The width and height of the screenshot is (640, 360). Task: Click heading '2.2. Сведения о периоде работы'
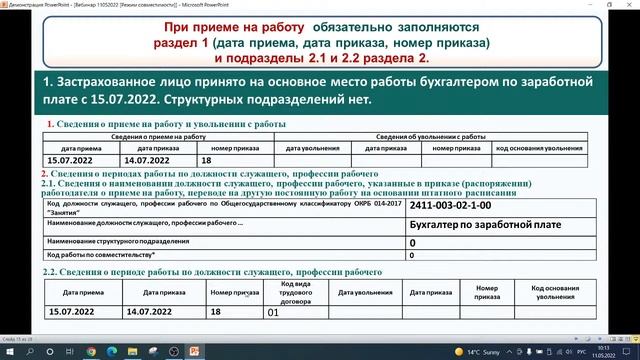click(212, 272)
